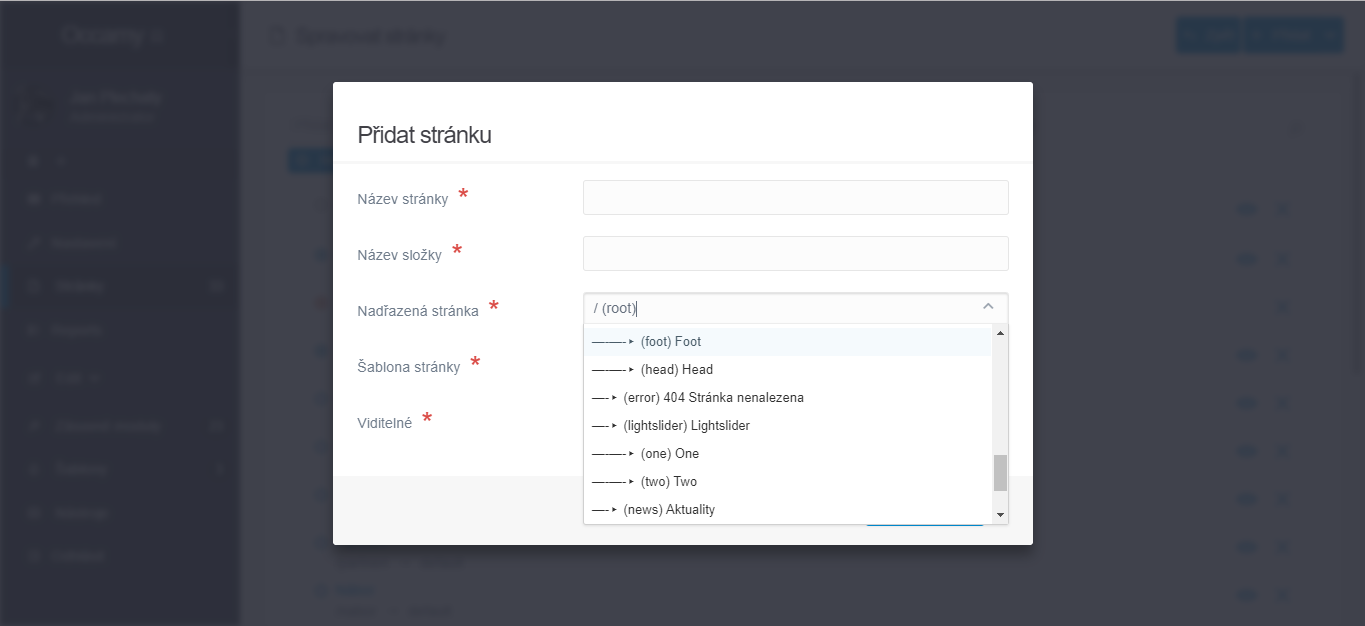Image resolution: width=1365 pixels, height=626 pixels.
Task: Click the Název složky input field
Action: coord(795,253)
